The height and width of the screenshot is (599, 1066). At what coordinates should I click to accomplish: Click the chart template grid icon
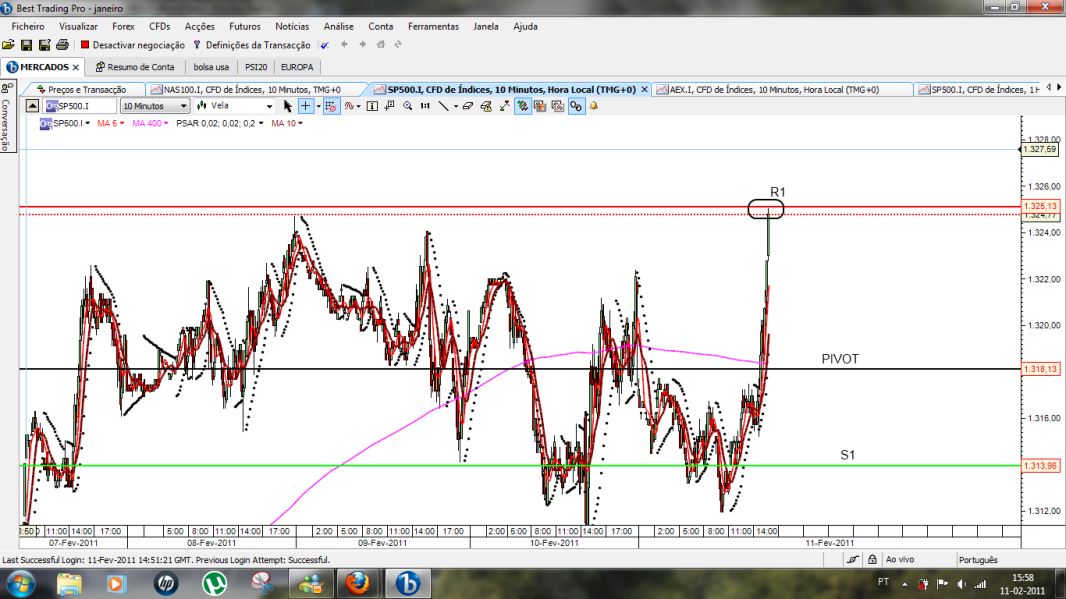pyautogui.click(x=558, y=106)
